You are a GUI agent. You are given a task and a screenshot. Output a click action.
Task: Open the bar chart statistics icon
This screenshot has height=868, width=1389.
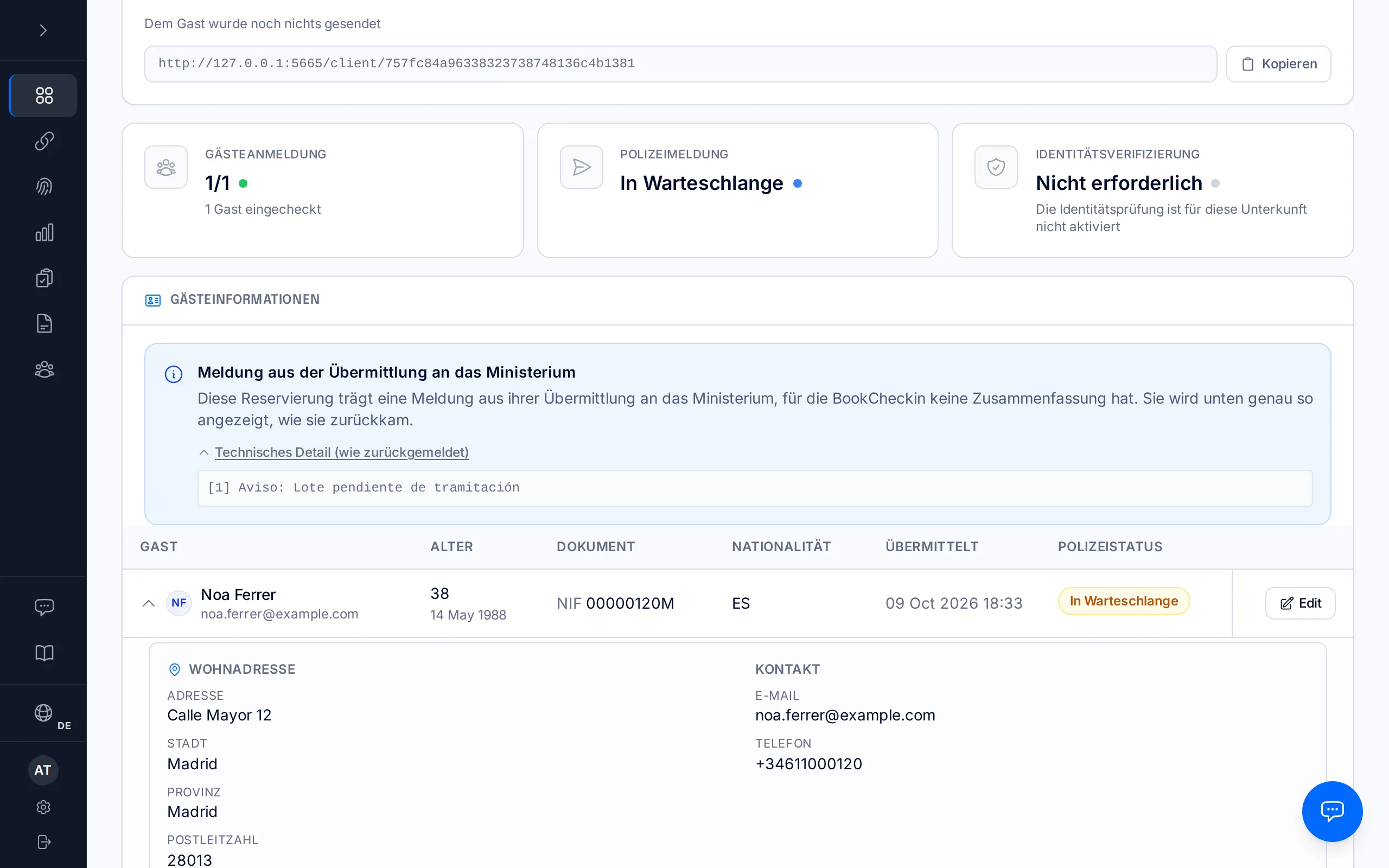[43, 233]
